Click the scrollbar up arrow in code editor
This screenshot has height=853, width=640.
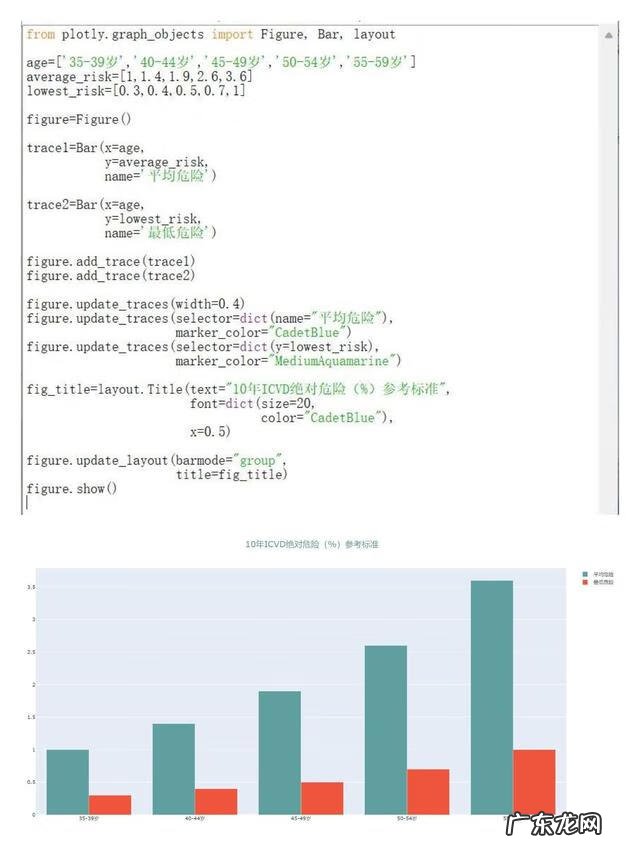click(609, 35)
